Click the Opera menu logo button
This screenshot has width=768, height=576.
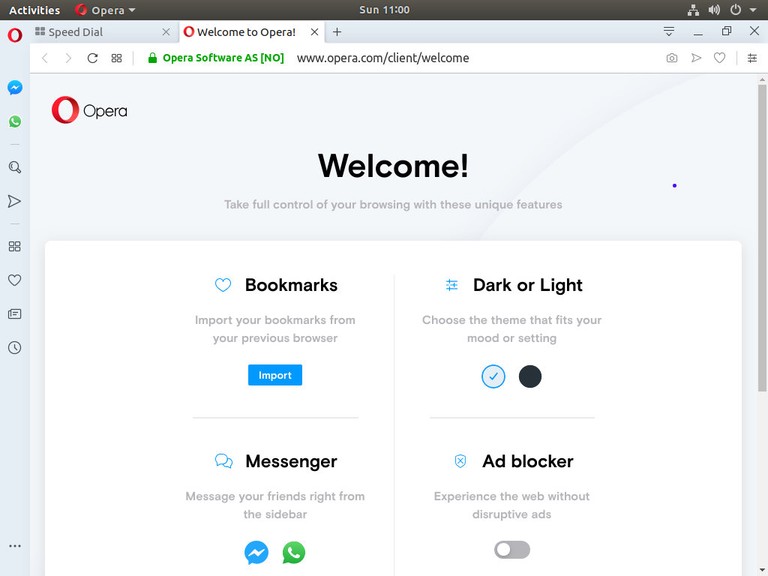[15, 35]
